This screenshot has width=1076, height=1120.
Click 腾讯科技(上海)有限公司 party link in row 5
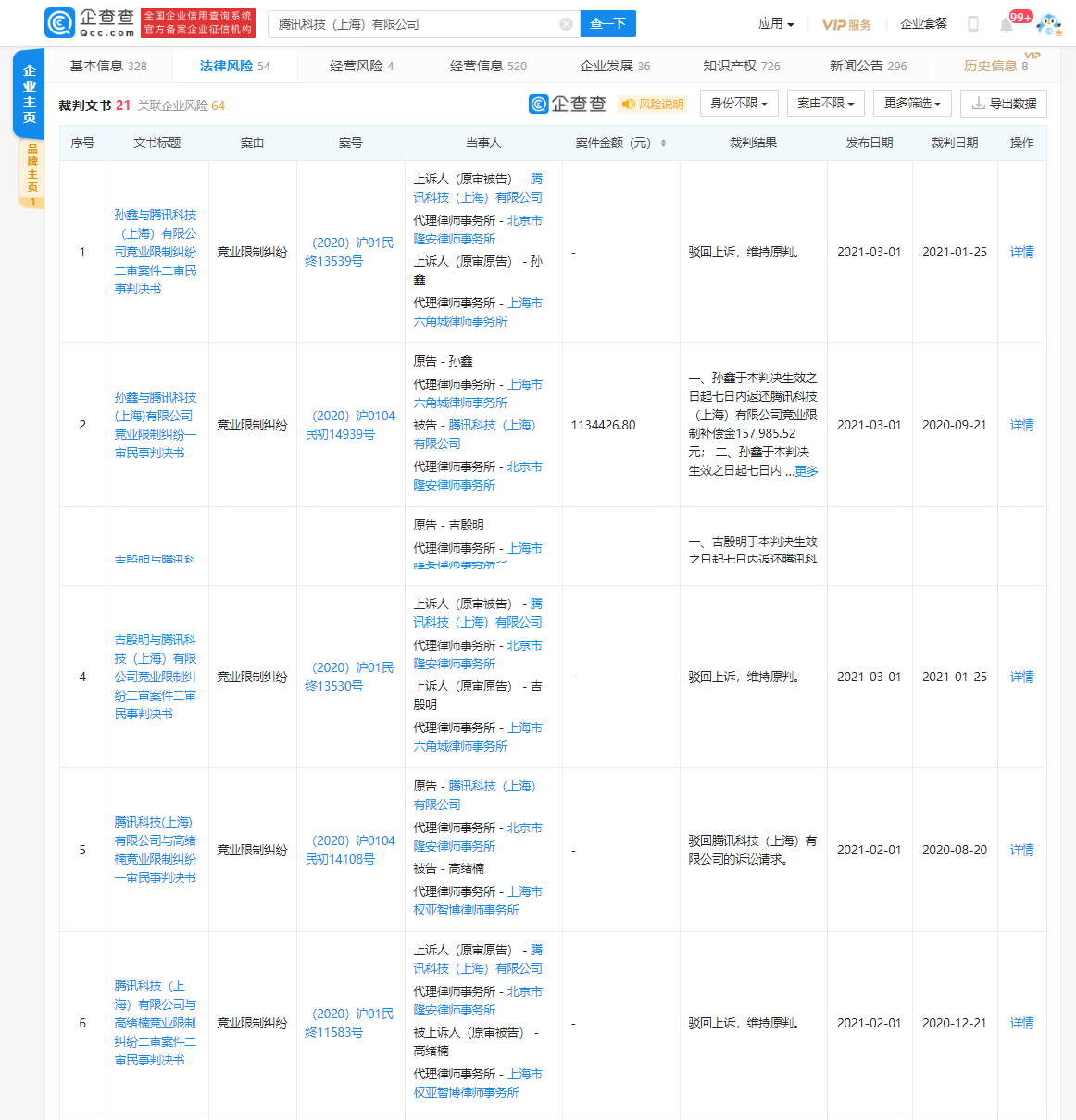coord(475,795)
